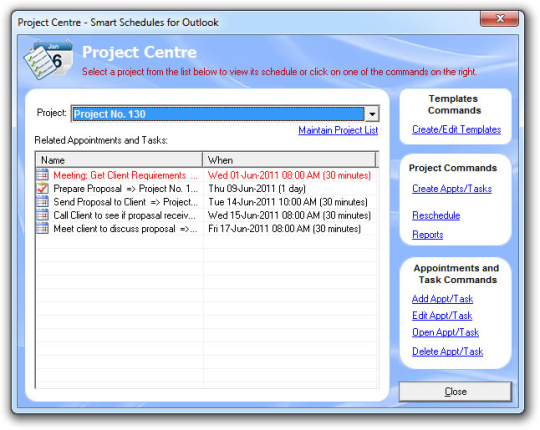Close the Project Centre window with X
This screenshot has width=540, height=430.
coord(499,19)
